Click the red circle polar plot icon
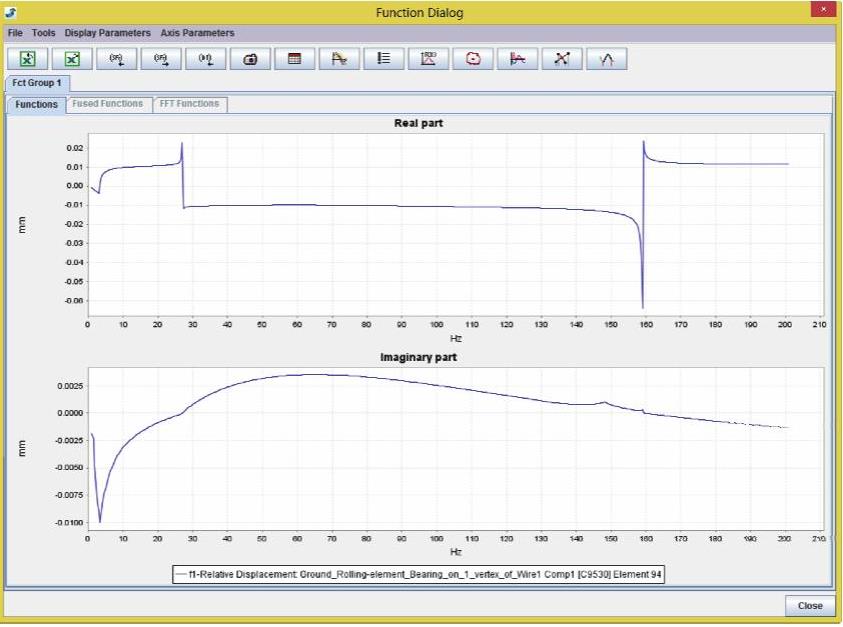 click(x=472, y=59)
